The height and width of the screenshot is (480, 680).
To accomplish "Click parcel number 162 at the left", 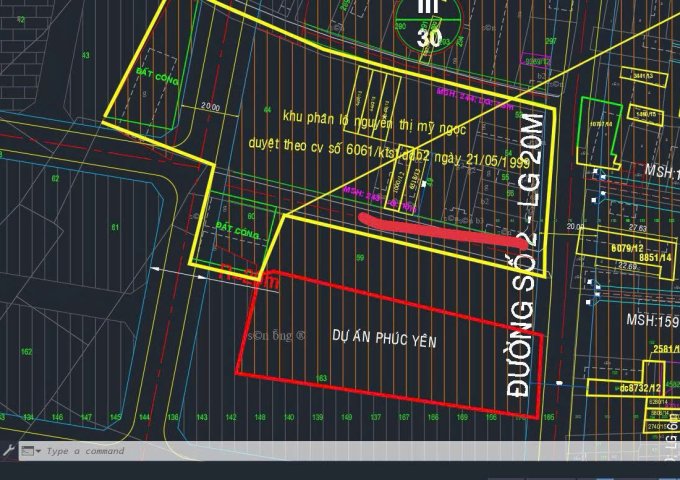I will pos(27,351).
